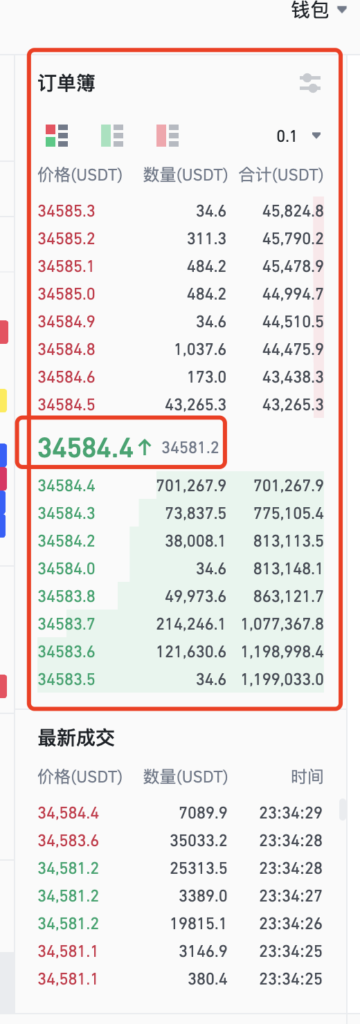Click the 最新成交 section title

(x=76, y=738)
